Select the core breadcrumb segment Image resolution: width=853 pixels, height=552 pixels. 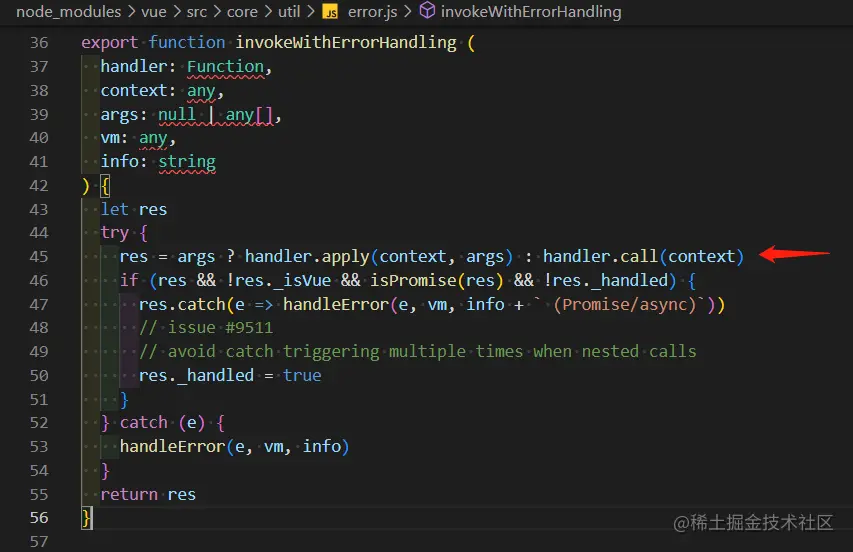242,11
